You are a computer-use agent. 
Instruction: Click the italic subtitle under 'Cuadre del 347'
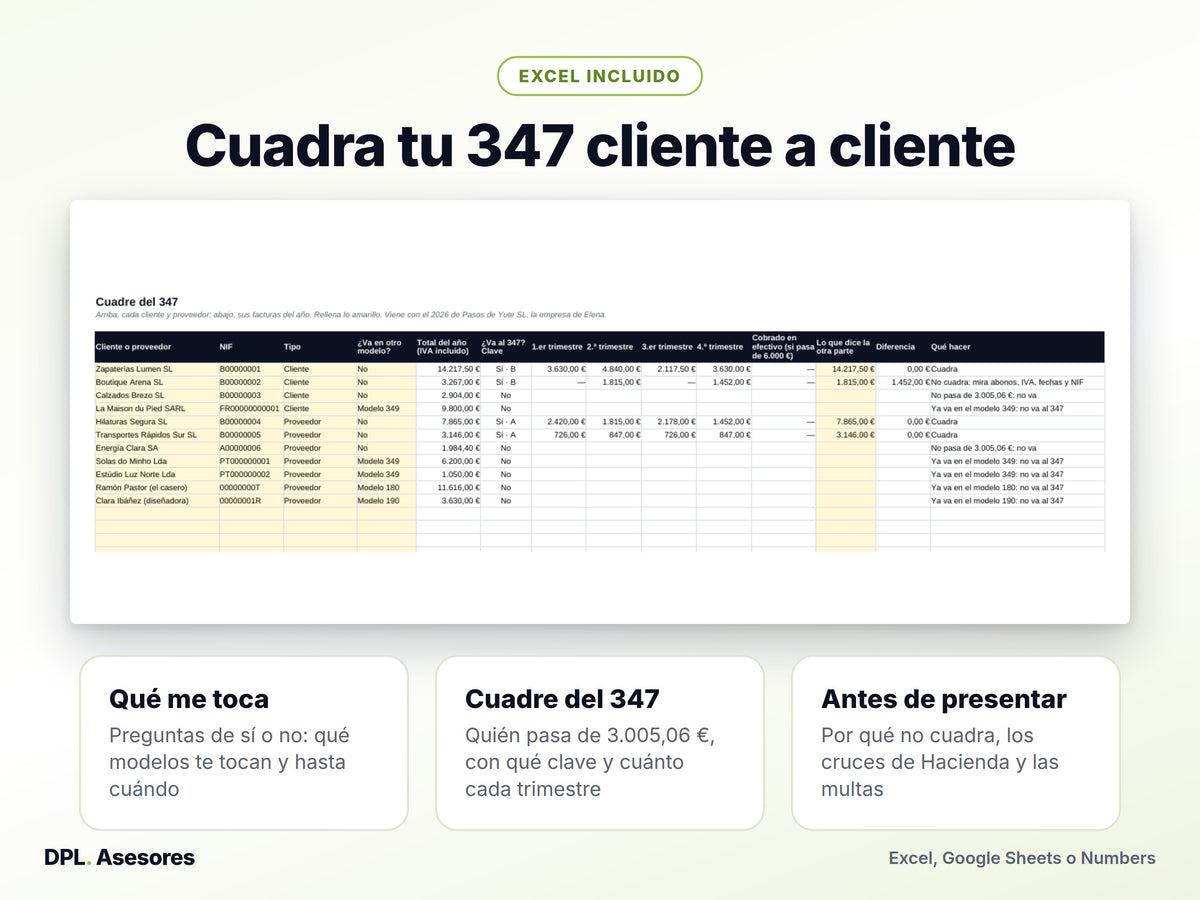click(x=351, y=314)
